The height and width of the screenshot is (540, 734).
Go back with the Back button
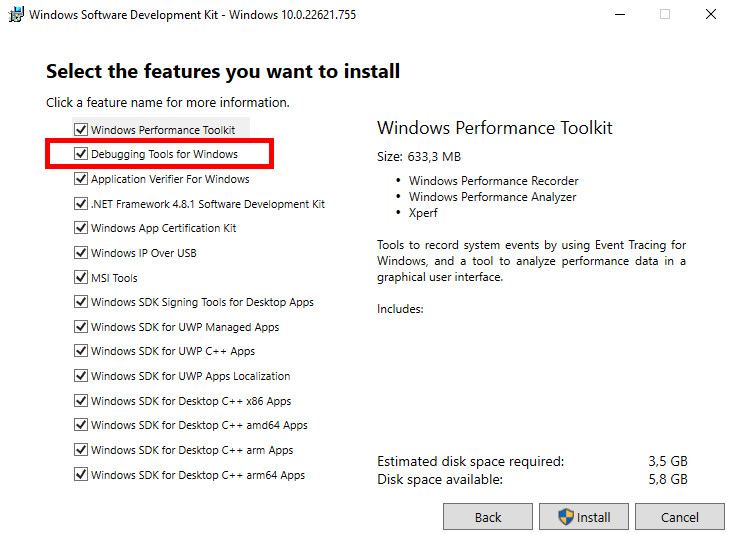coord(488,517)
